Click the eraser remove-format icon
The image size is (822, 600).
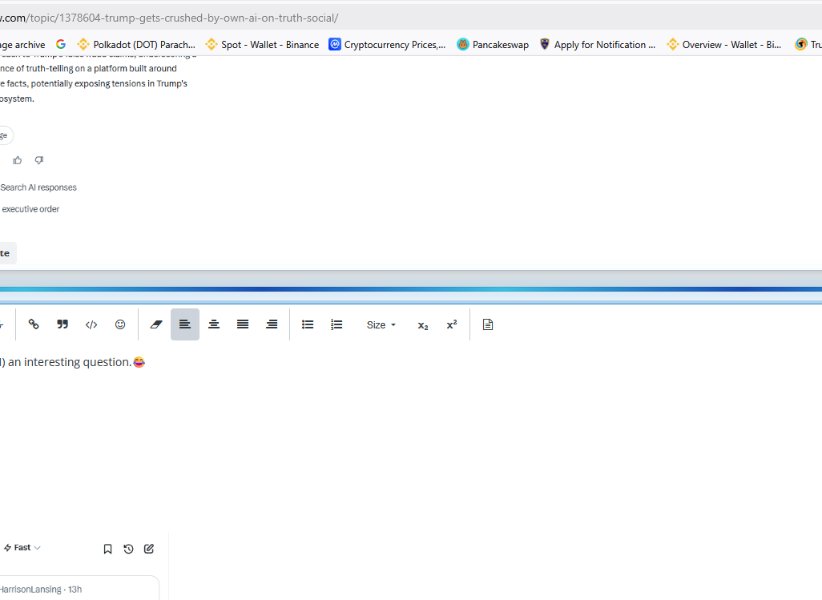156,325
